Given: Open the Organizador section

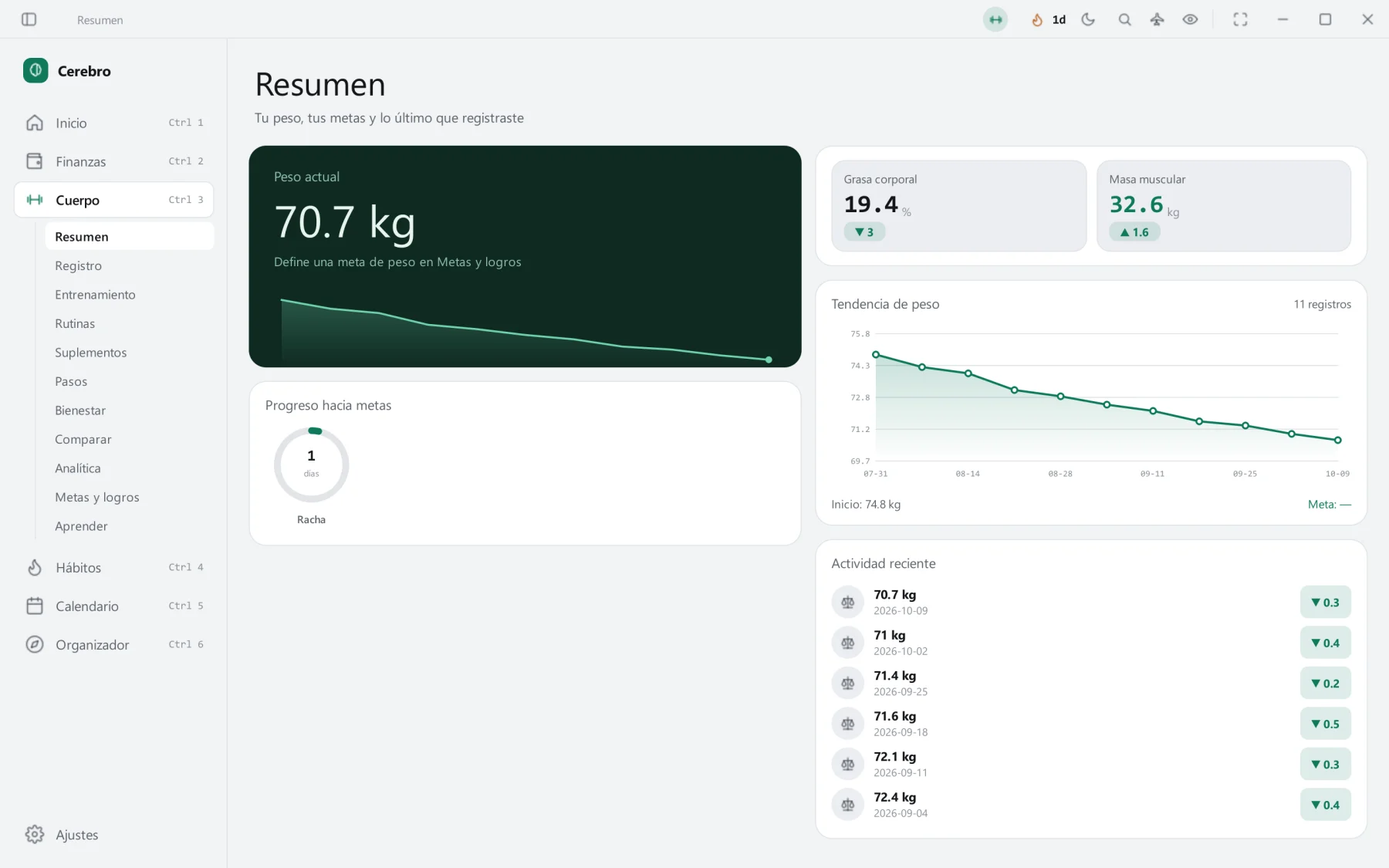Looking at the screenshot, I should 113,644.
